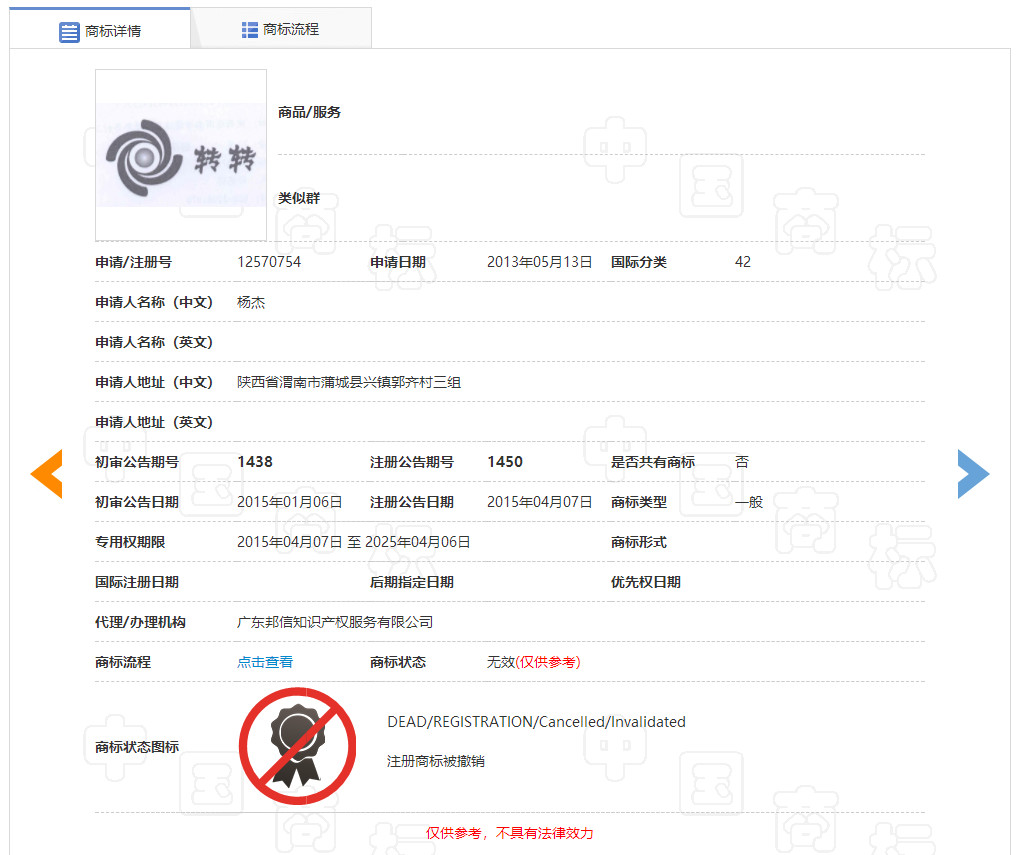
Task: Click the 优先权日期 field label
Action: click(646, 582)
